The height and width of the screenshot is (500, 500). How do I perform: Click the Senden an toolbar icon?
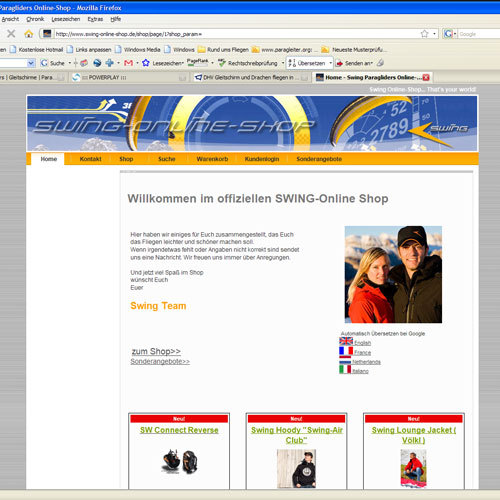coord(339,63)
